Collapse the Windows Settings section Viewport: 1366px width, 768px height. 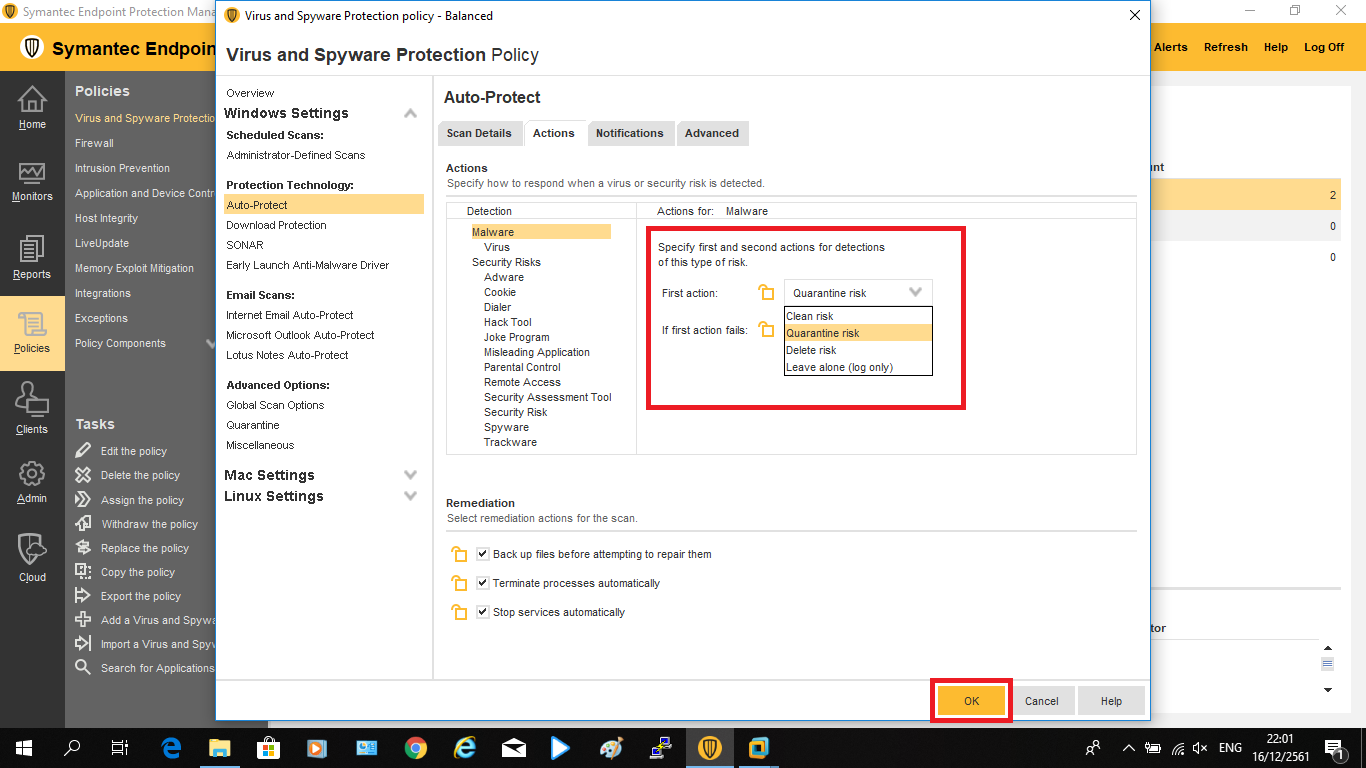pos(410,113)
